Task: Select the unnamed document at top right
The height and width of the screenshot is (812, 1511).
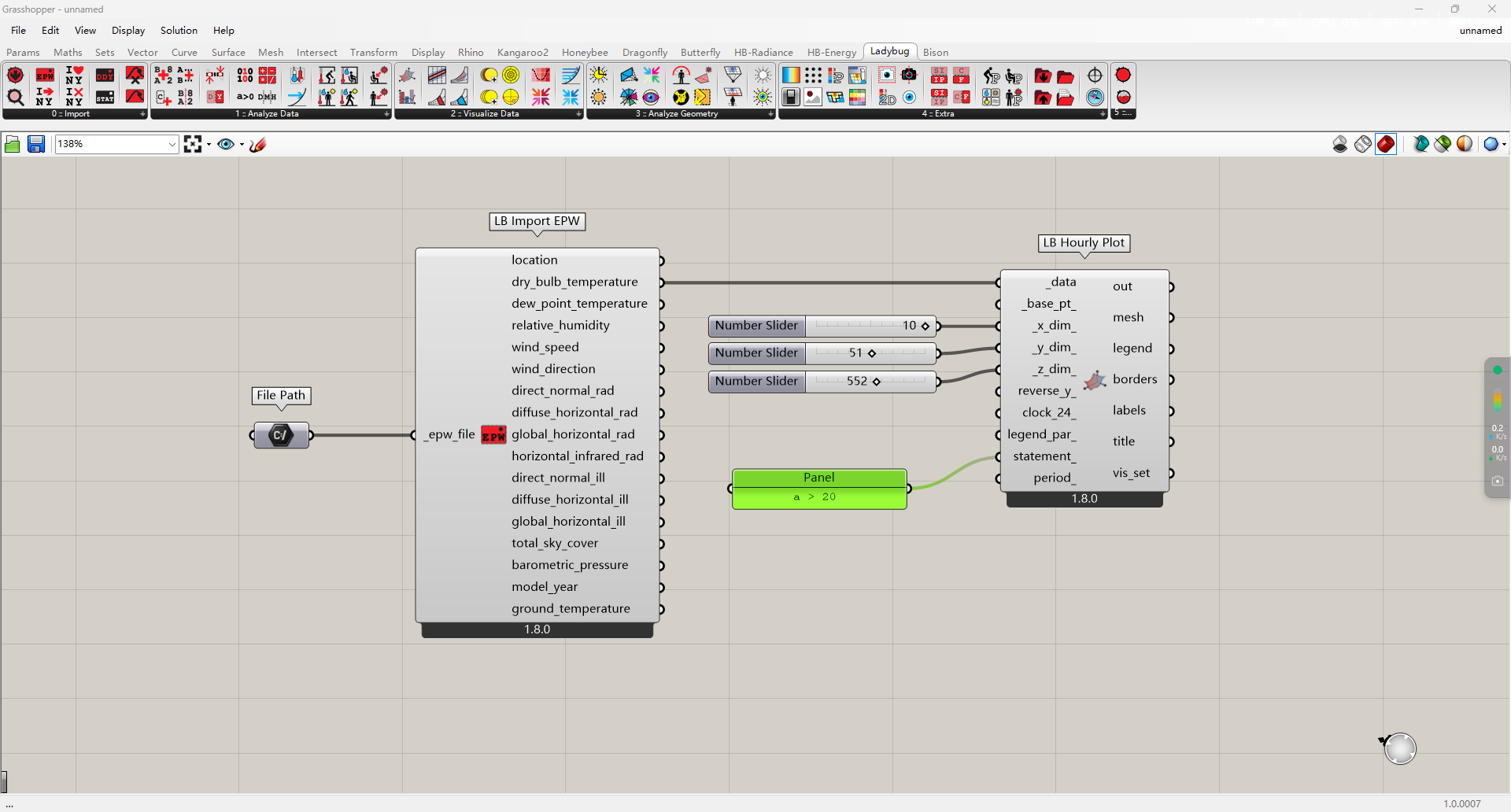Action: coord(1480,31)
